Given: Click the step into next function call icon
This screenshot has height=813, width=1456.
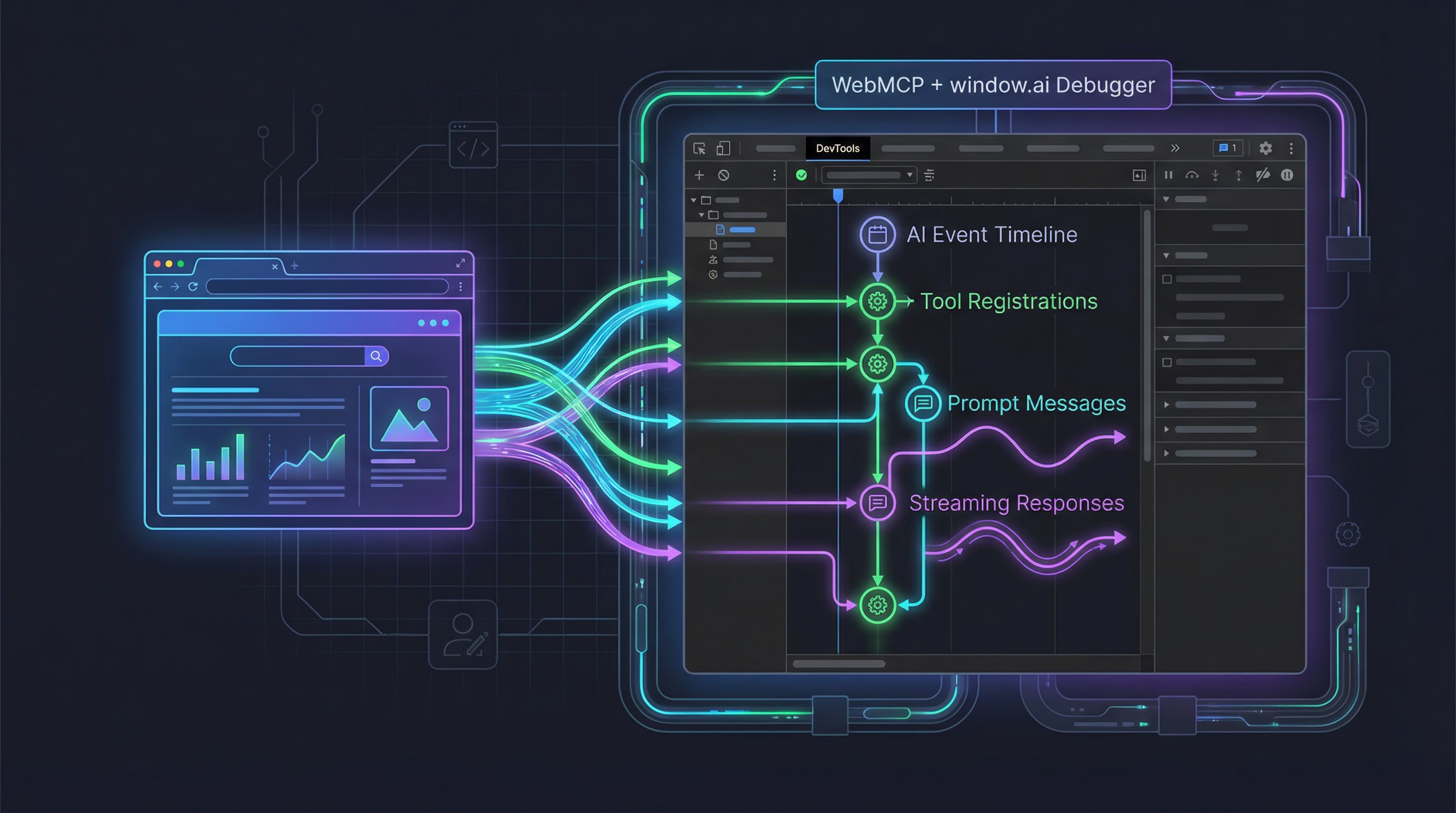Looking at the screenshot, I should pos(1215,175).
